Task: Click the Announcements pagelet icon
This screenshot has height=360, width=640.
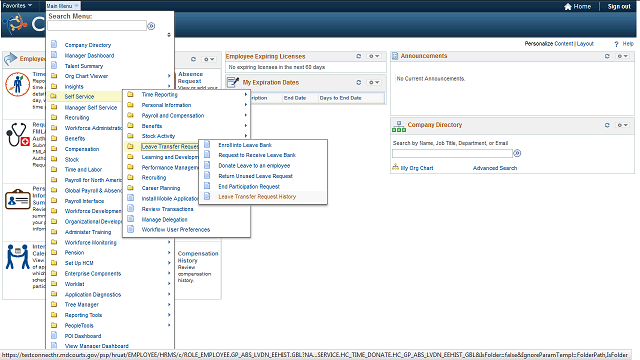Action: [x=395, y=56]
